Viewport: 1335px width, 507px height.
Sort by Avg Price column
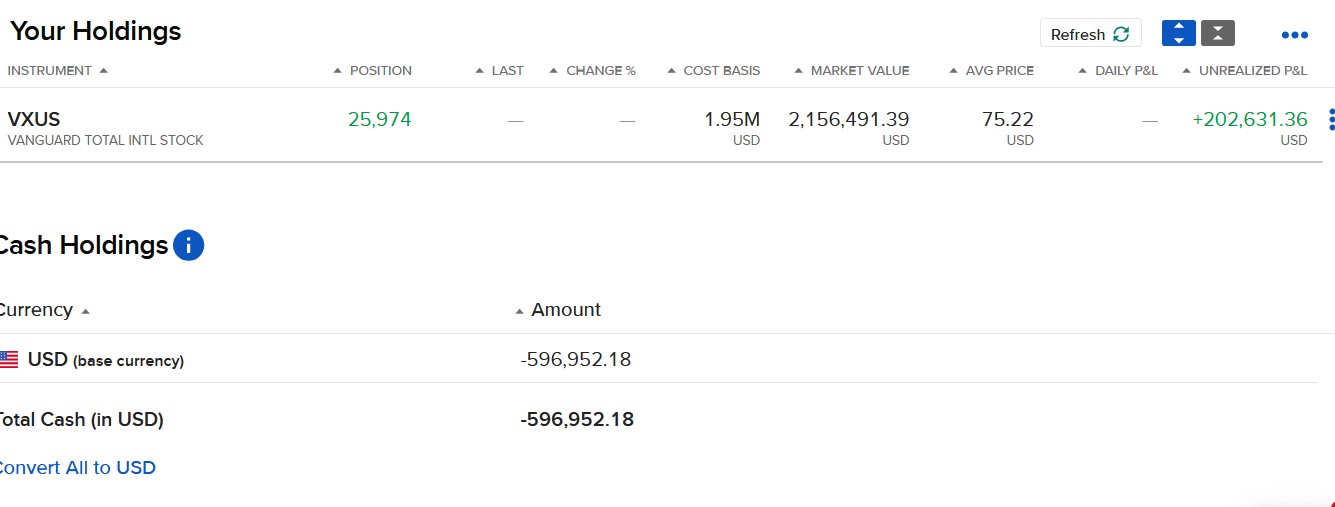tap(998, 71)
